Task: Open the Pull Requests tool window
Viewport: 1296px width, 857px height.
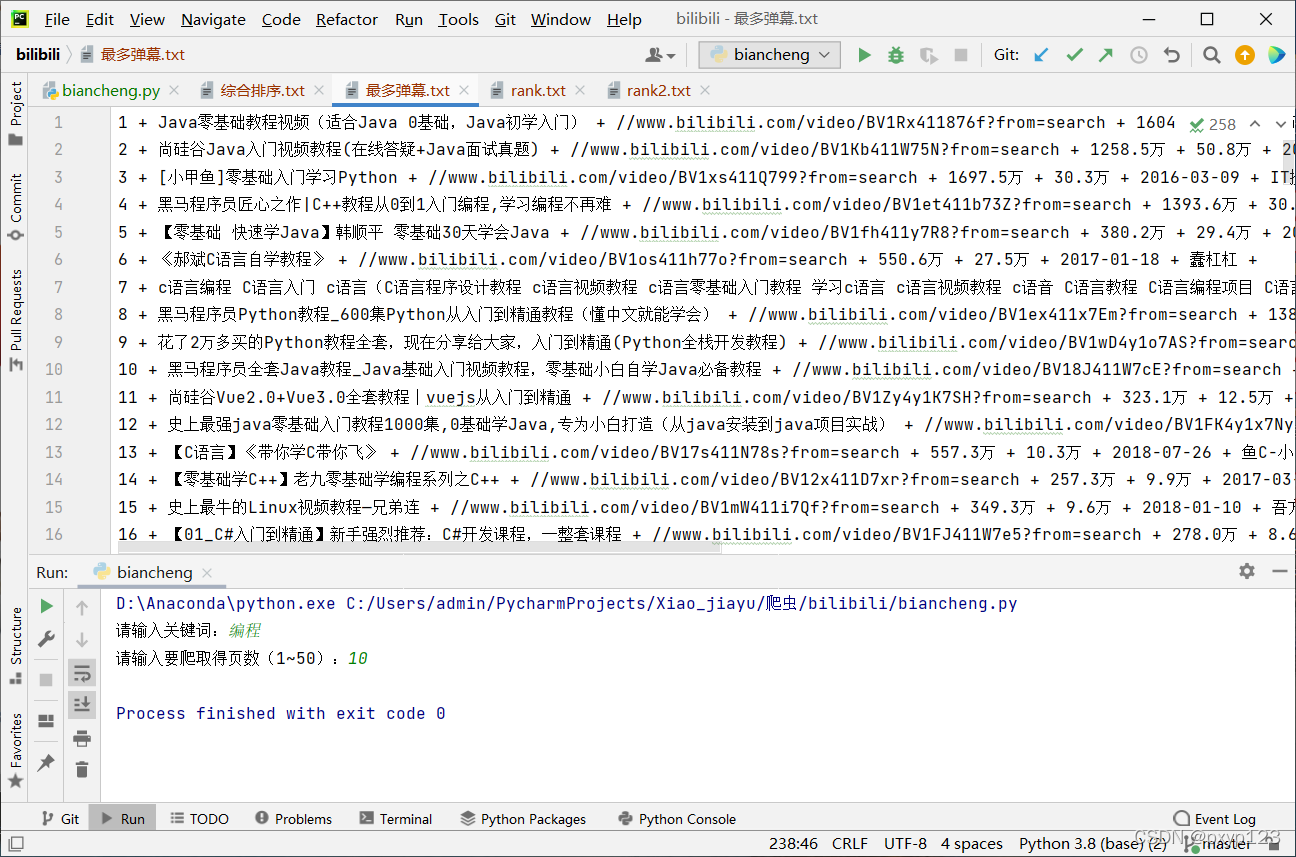Action: click(15, 320)
